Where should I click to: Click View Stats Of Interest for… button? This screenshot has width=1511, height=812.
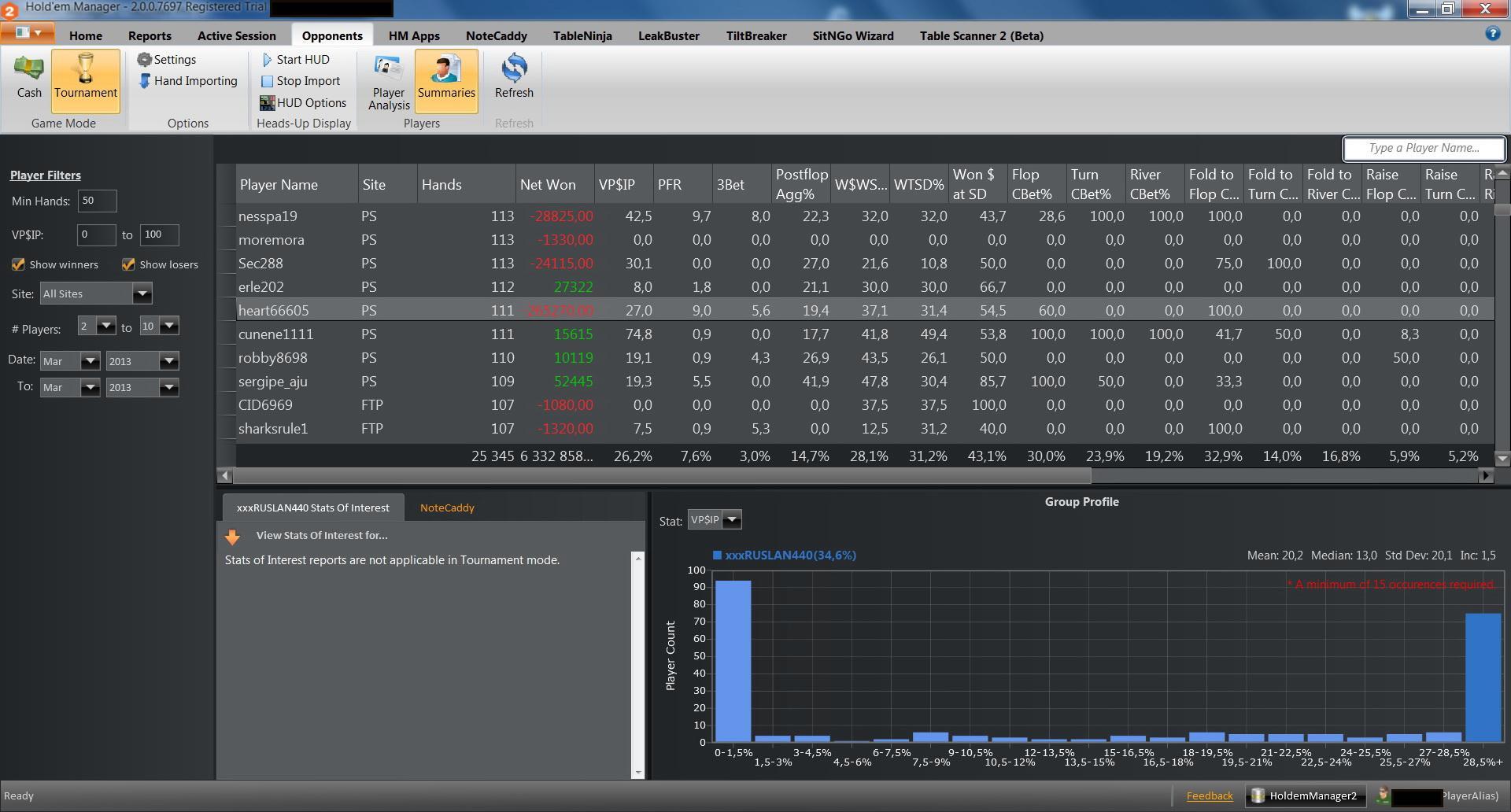321,536
